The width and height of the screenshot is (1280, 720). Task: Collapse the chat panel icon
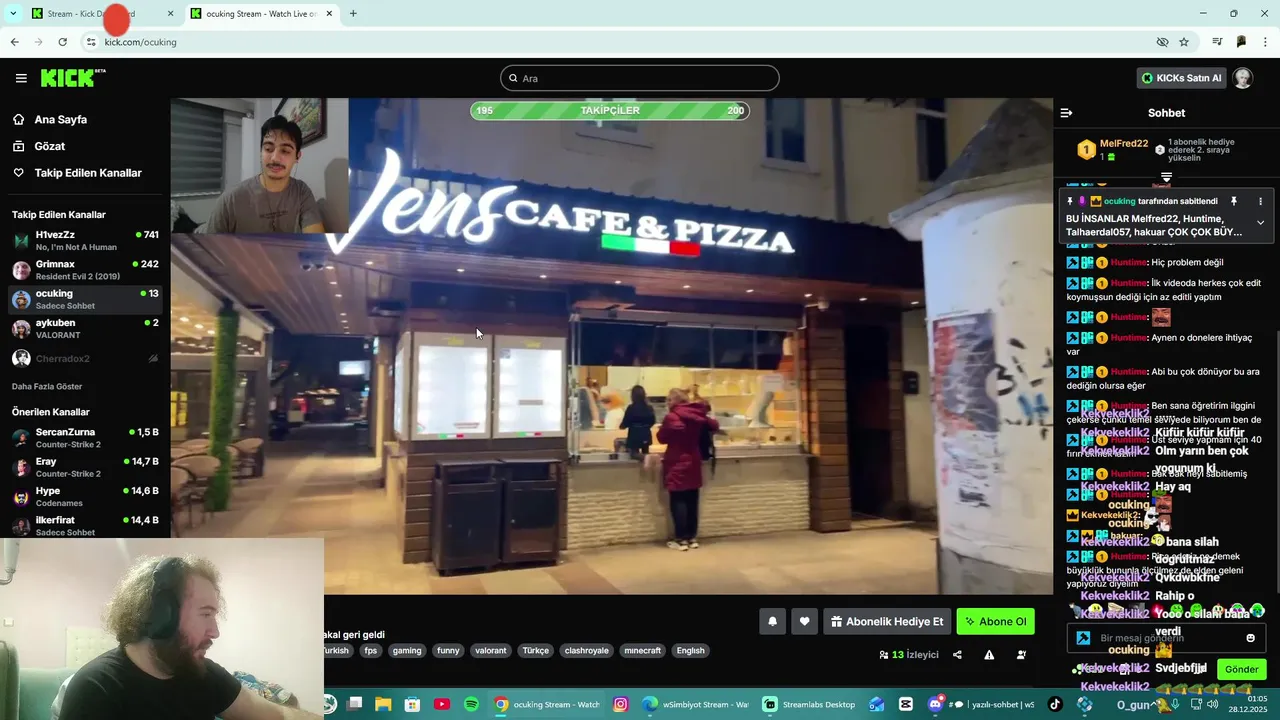click(1066, 113)
